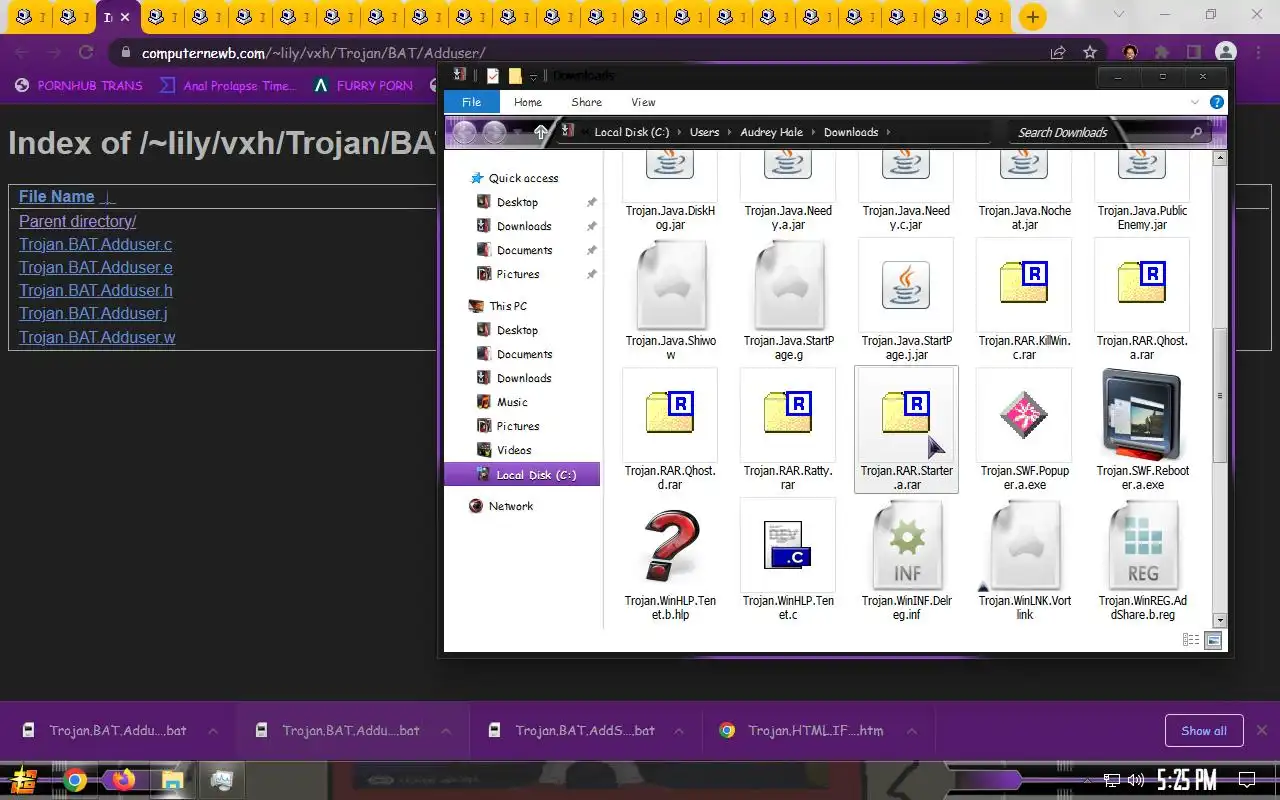Sort listing by File Name header

(x=56, y=196)
